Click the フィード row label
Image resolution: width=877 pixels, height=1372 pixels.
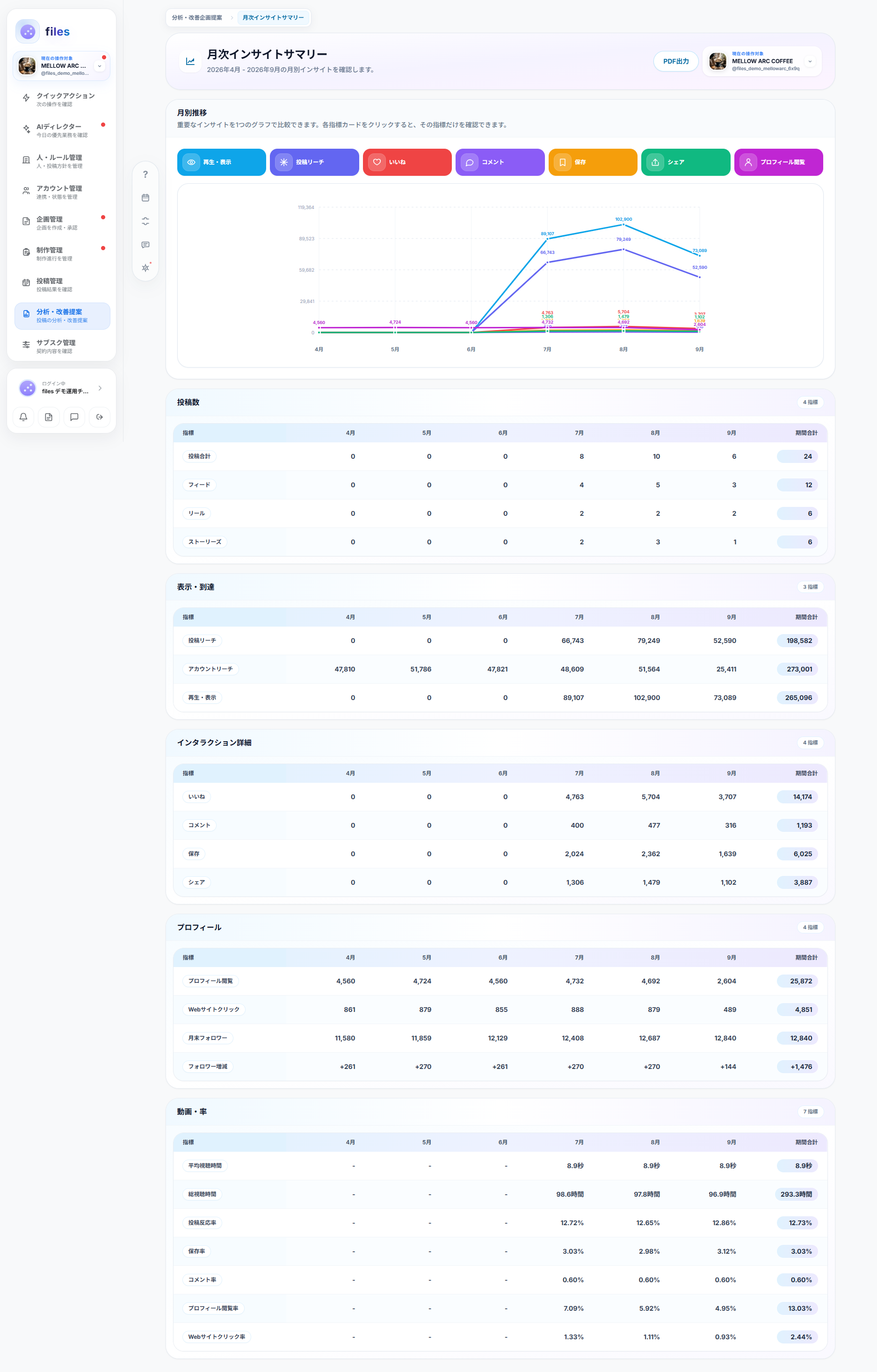(199, 485)
